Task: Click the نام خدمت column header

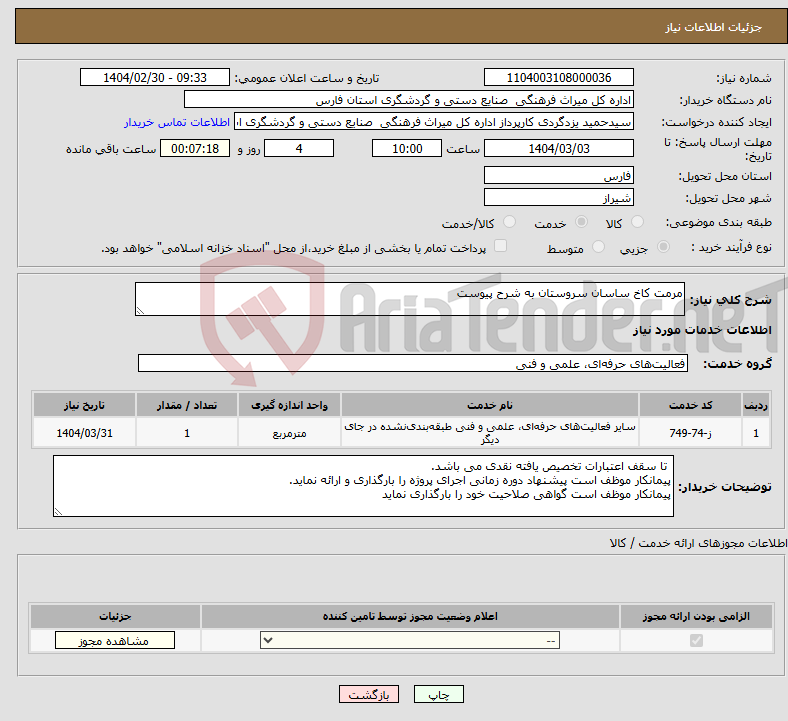Action: (489, 405)
